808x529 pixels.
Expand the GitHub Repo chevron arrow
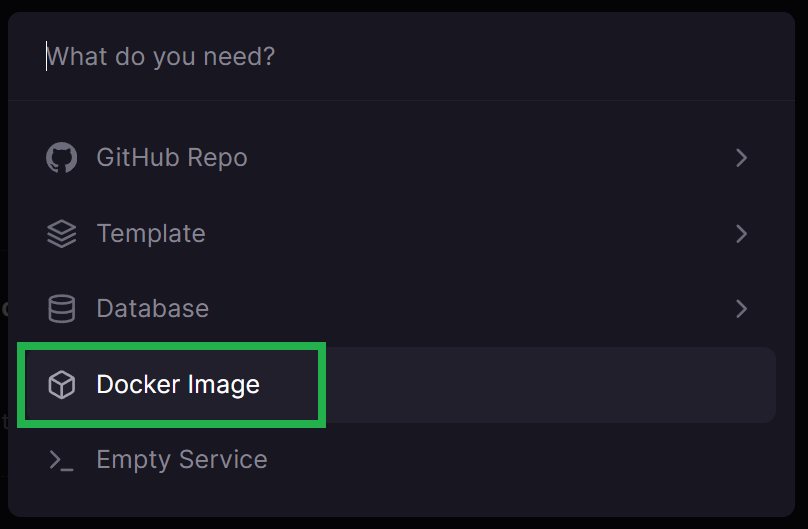tap(741, 158)
